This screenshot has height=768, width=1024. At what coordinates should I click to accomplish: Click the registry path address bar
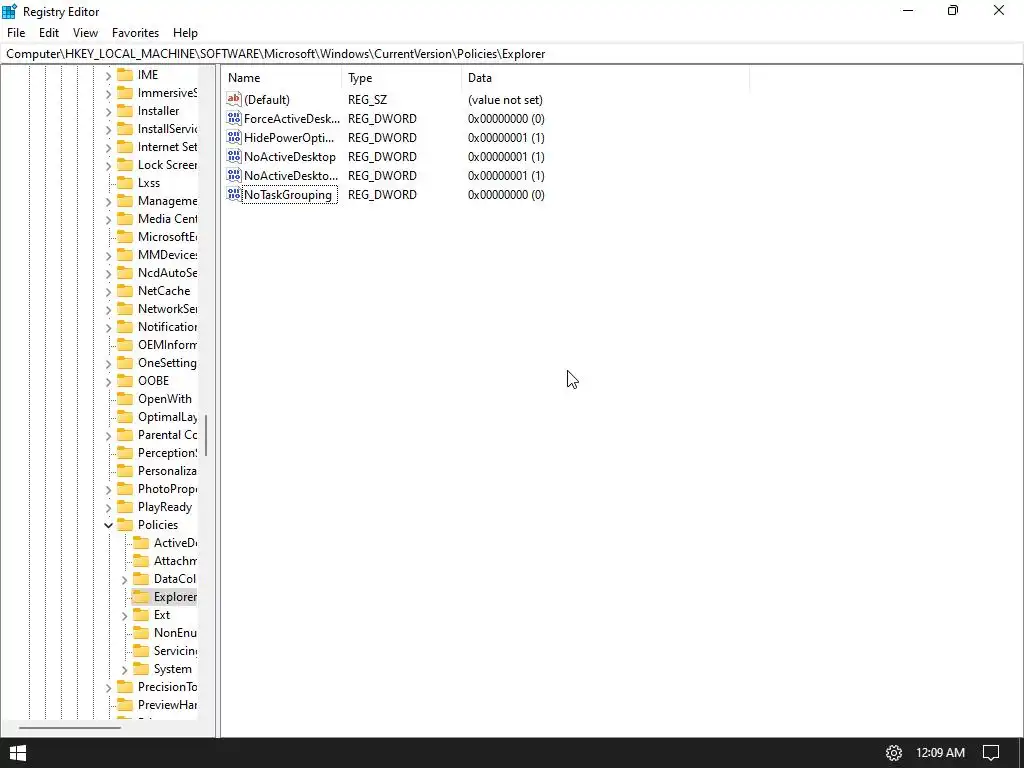[512, 54]
